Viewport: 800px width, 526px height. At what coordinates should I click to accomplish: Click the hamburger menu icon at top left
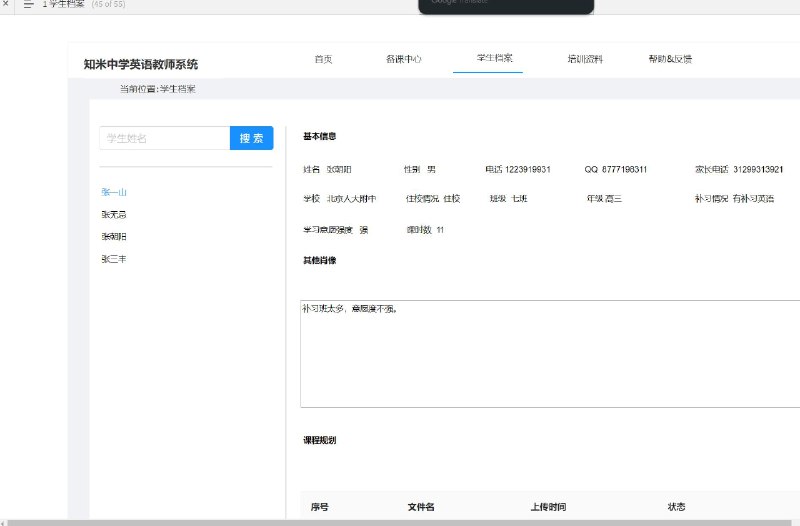tap(29, 4)
